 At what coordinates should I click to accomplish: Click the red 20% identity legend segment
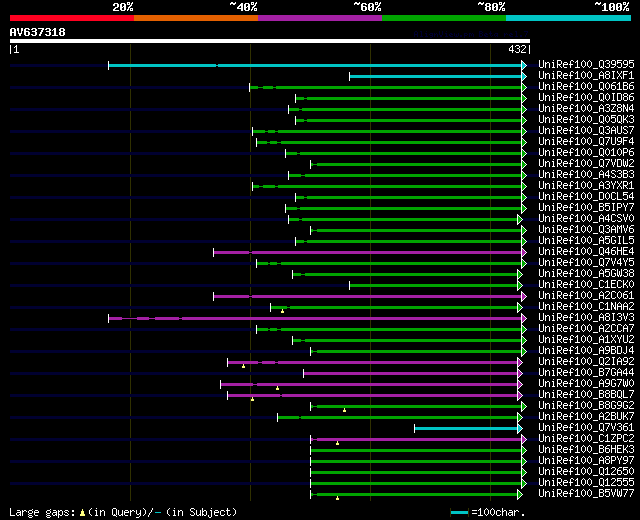pyautogui.click(x=72, y=18)
